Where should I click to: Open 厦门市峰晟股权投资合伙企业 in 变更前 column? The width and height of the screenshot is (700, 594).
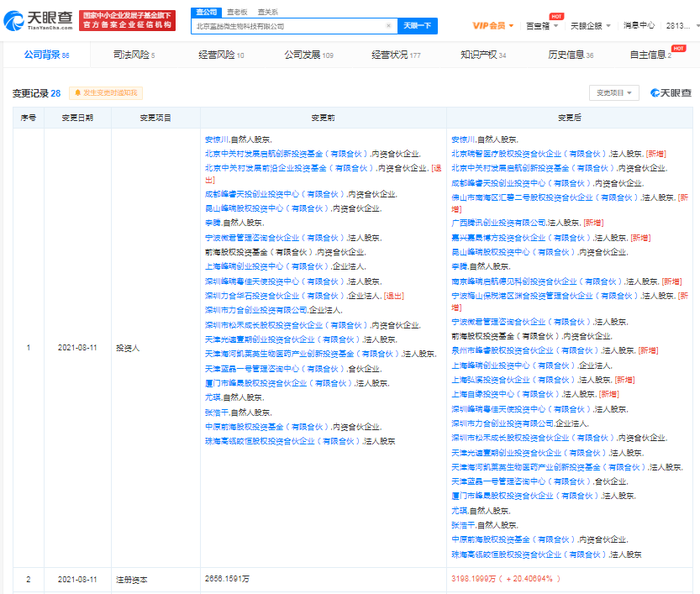pos(279,383)
